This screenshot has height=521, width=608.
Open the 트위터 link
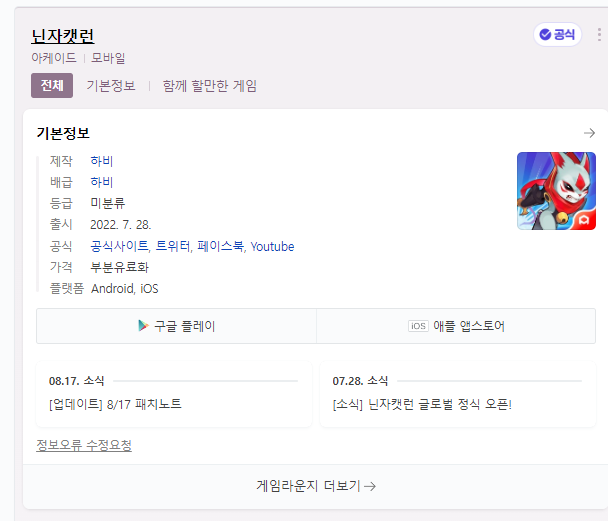pyautogui.click(x=173, y=246)
